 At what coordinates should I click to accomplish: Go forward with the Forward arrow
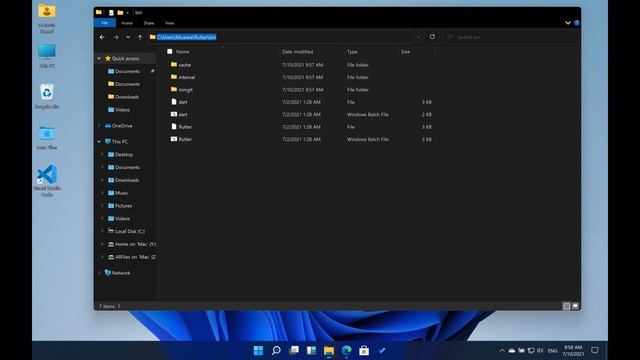[116, 37]
